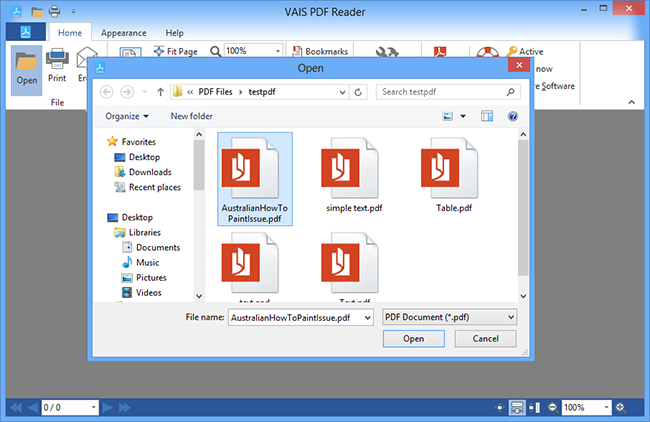The height and width of the screenshot is (422, 650).
Task: Open the Organize dropdown menu
Action: tap(126, 116)
